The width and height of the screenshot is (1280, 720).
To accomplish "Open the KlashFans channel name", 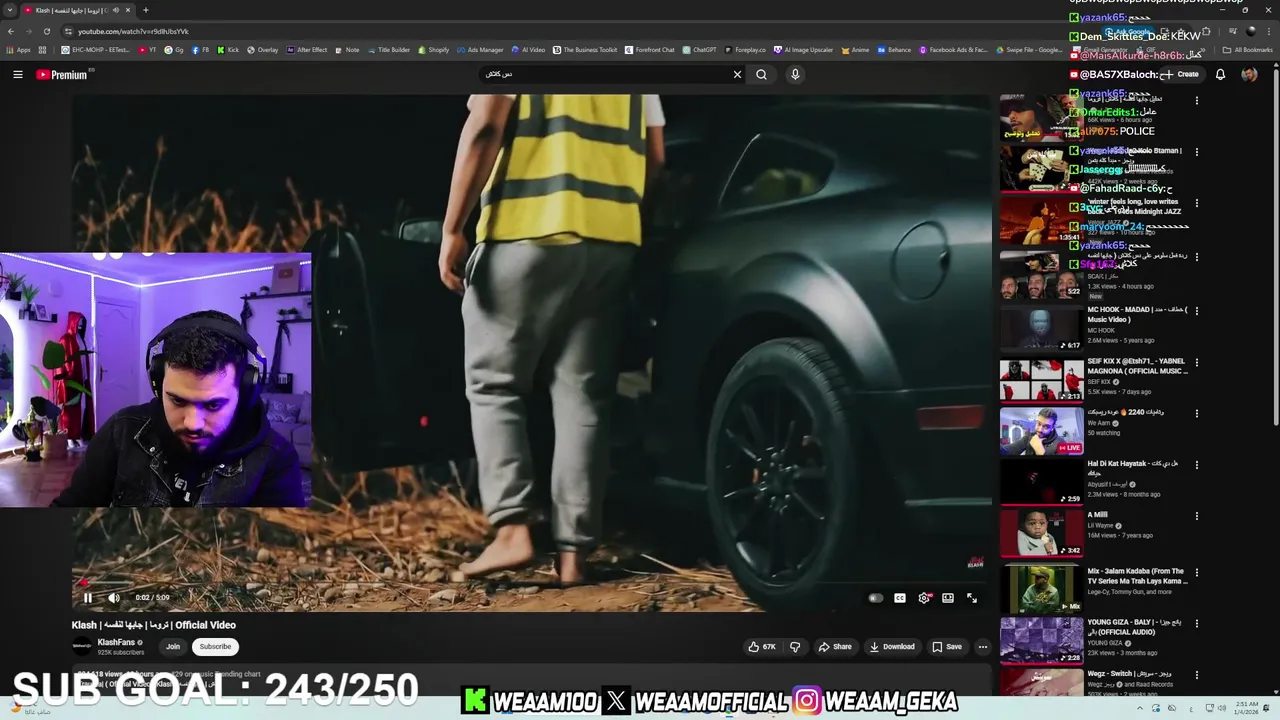I will point(116,642).
